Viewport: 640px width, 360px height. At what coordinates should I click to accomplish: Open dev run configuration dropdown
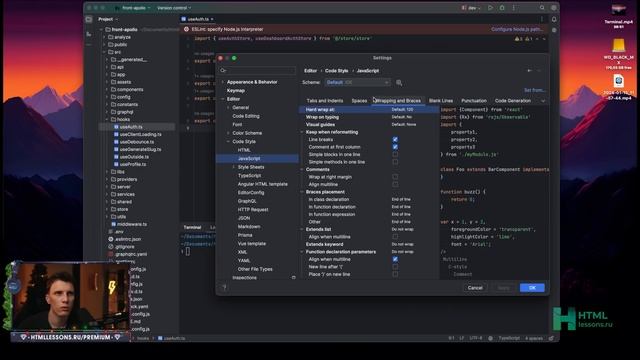click(x=471, y=8)
